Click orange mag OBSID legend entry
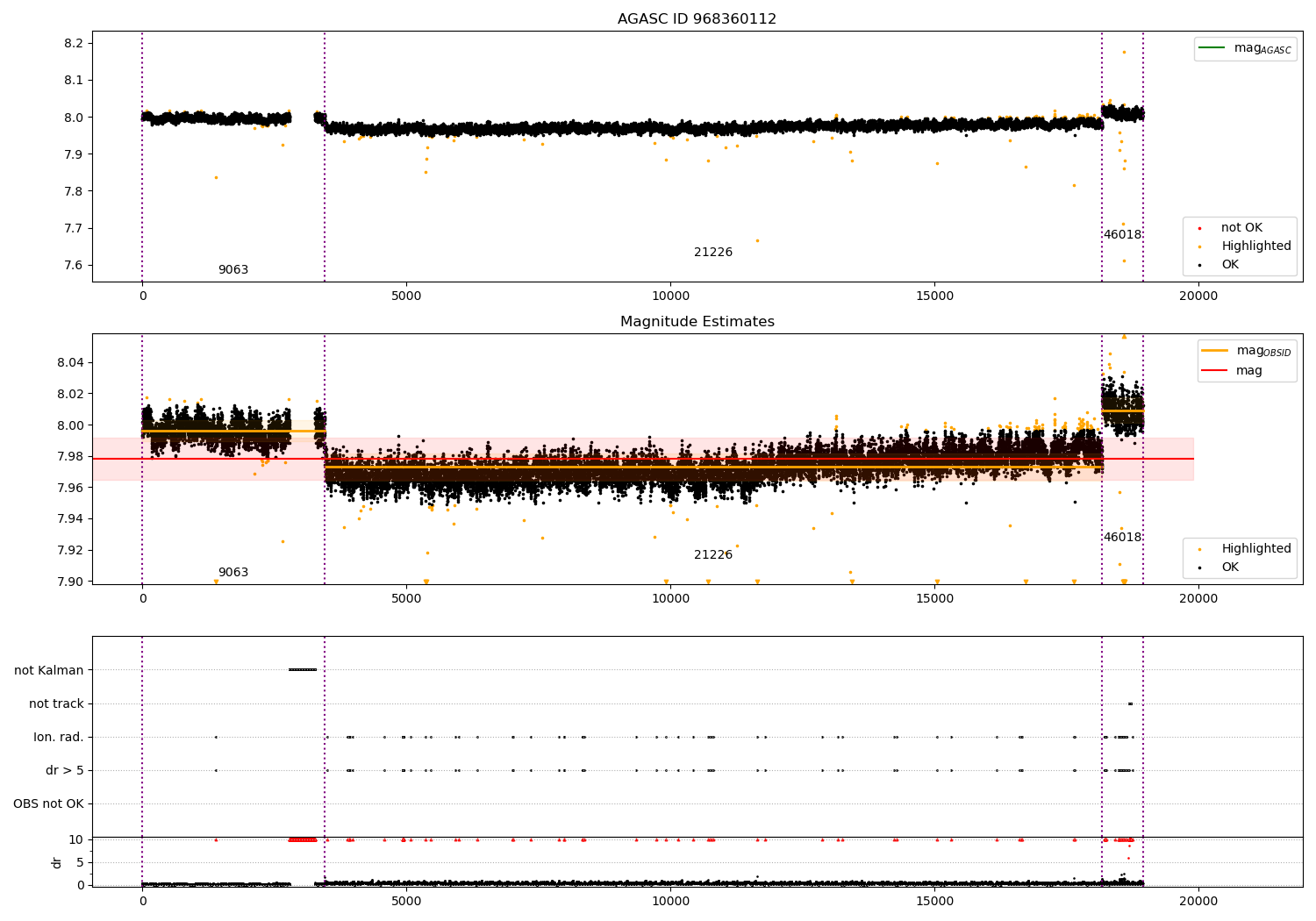This screenshot has height=921, width=1316. [x=1247, y=351]
